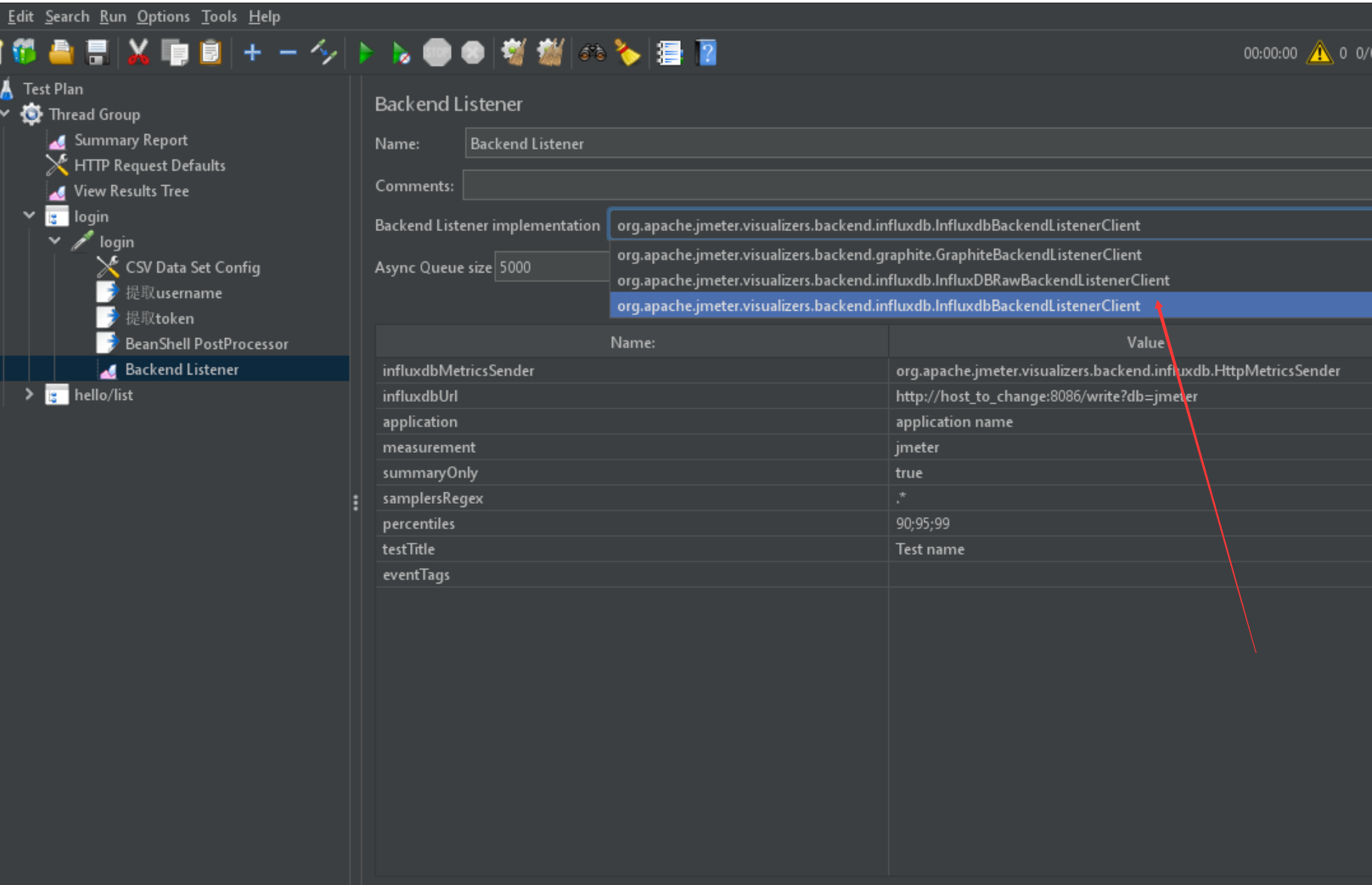Click the eventTags parameter name cell

point(632,574)
